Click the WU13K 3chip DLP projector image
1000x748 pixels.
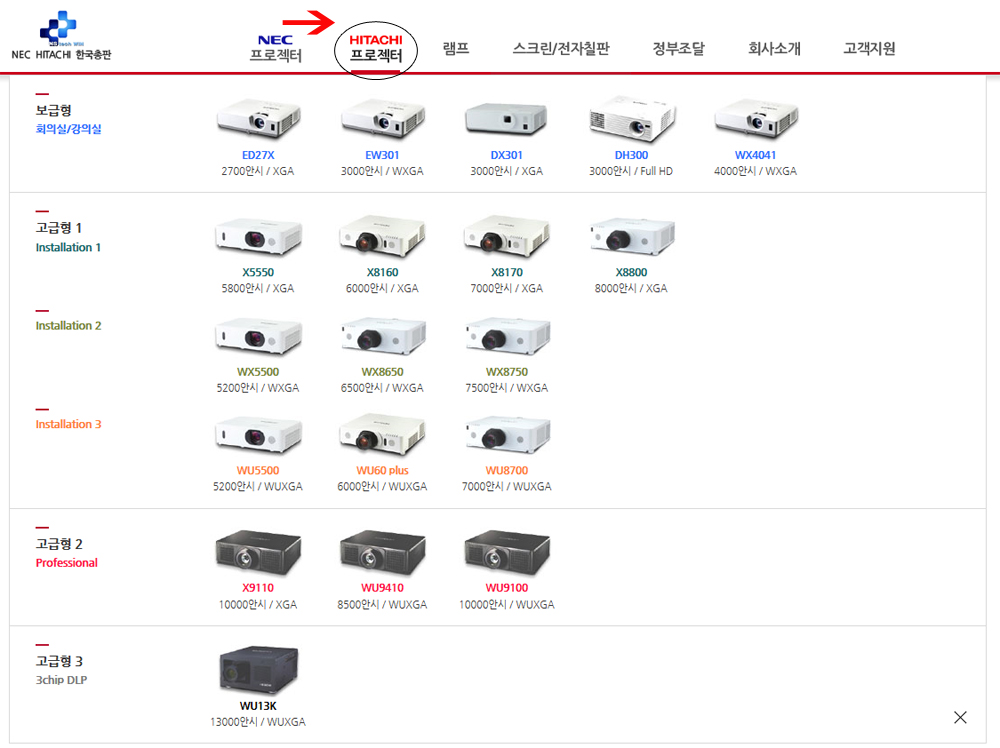pos(258,669)
